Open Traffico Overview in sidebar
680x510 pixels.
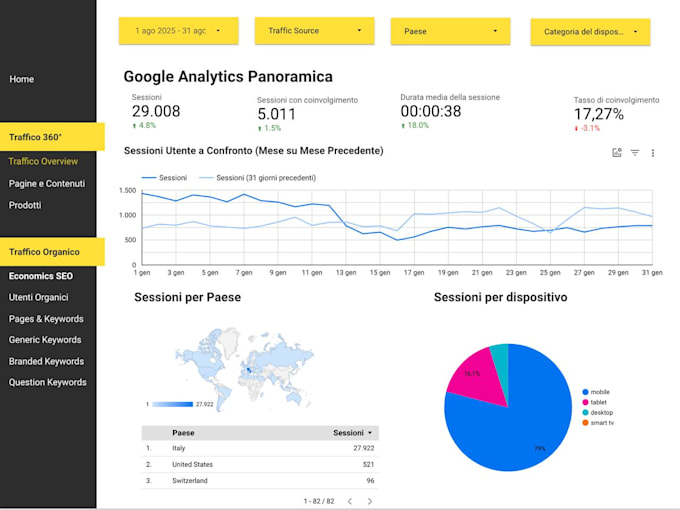(43, 161)
